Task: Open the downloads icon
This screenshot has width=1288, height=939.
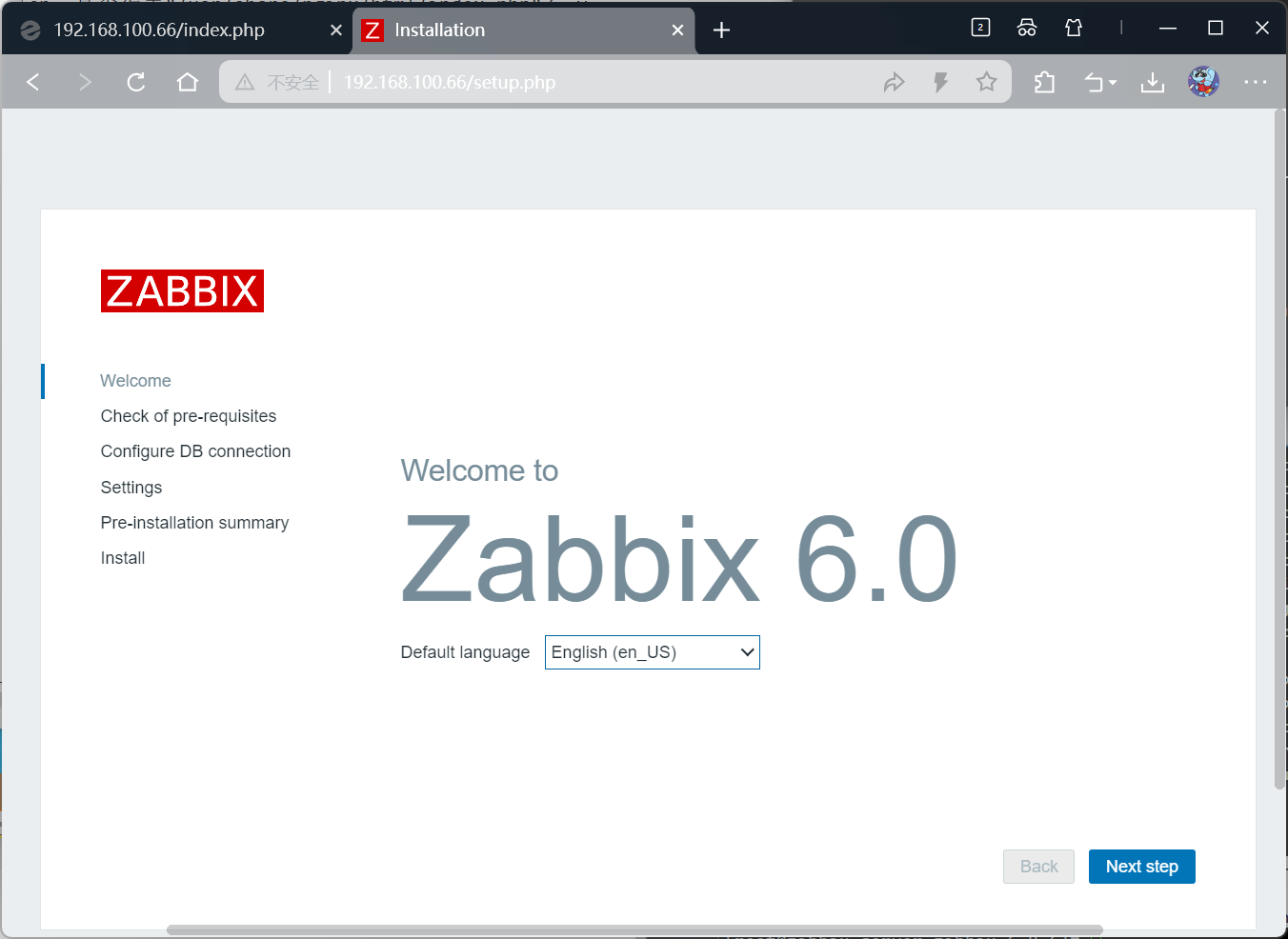Action: [x=1153, y=83]
